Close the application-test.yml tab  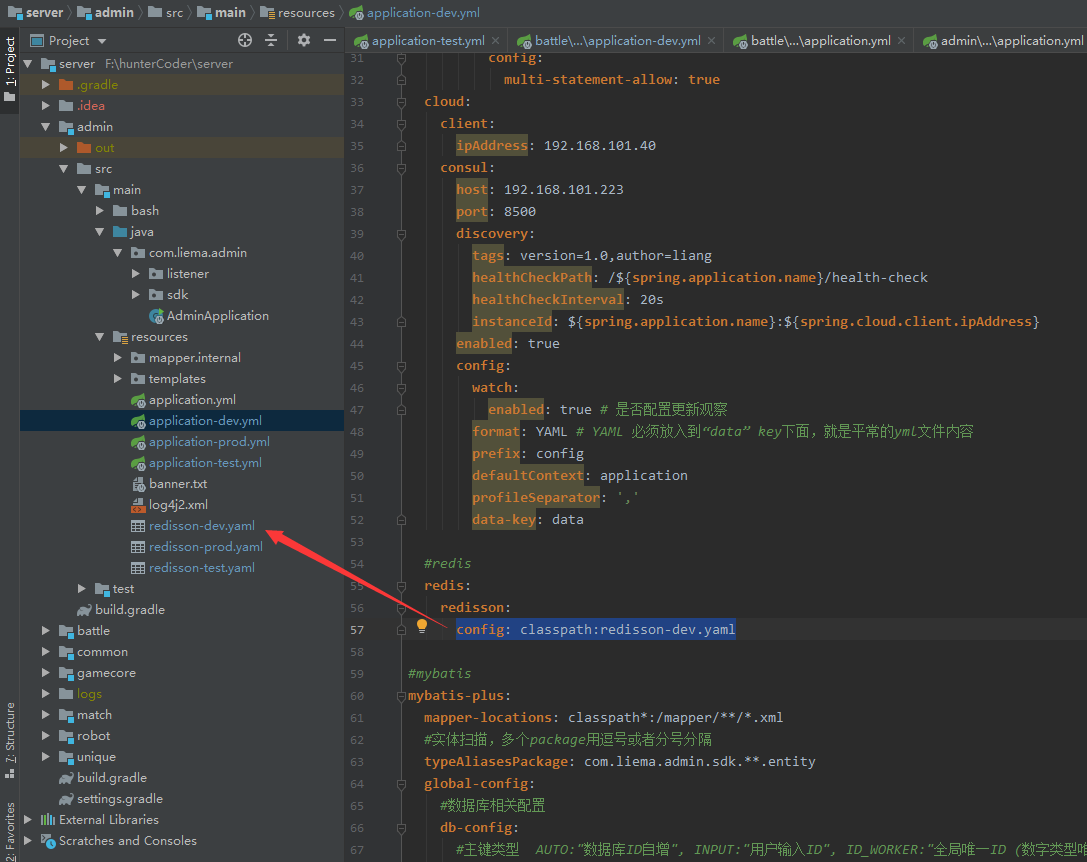tap(495, 41)
